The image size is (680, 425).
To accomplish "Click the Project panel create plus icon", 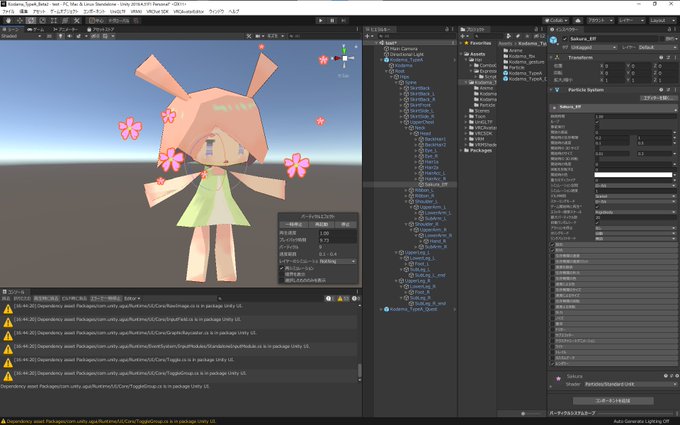I will tap(464, 36).
